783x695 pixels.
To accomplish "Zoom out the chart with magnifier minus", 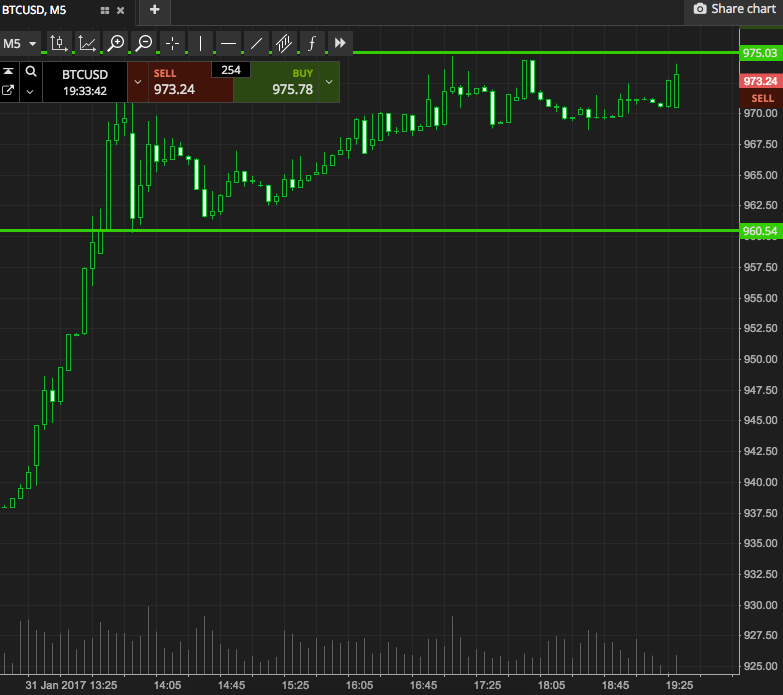I will click(x=144, y=43).
